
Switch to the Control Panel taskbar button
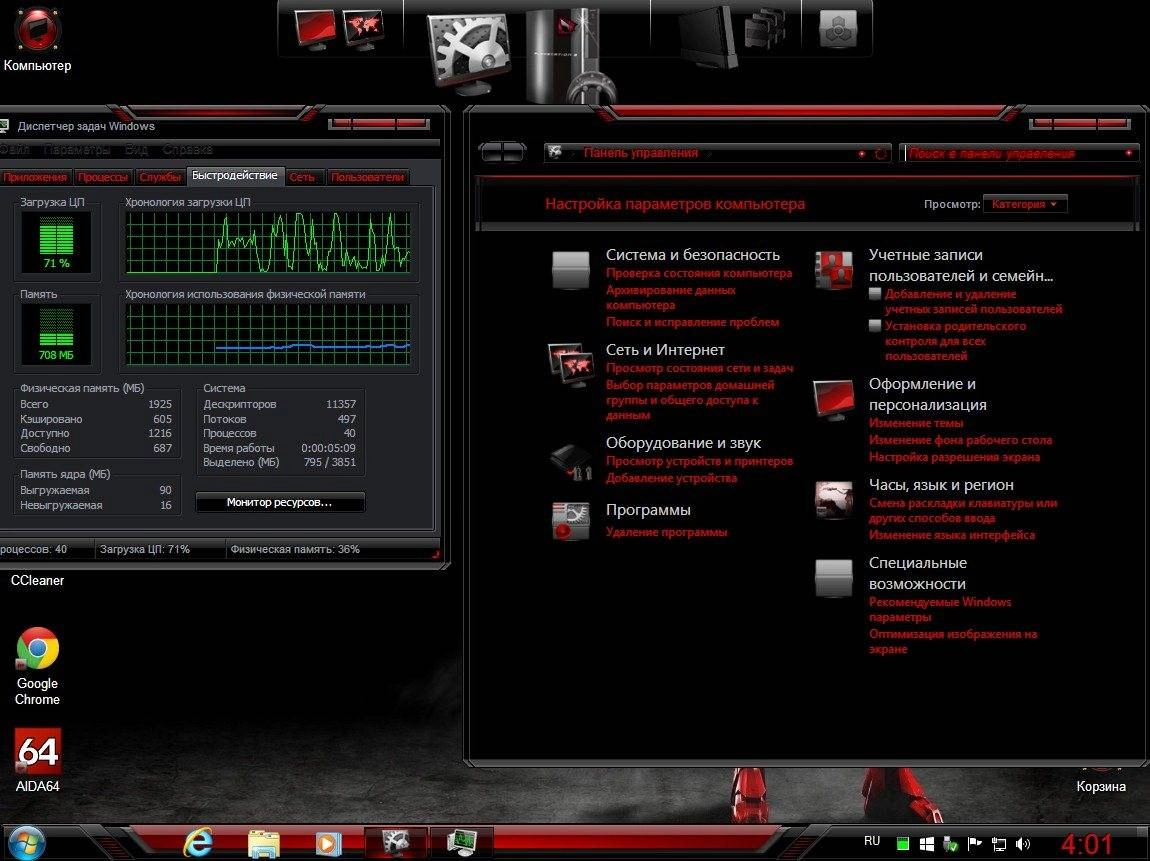(396, 843)
